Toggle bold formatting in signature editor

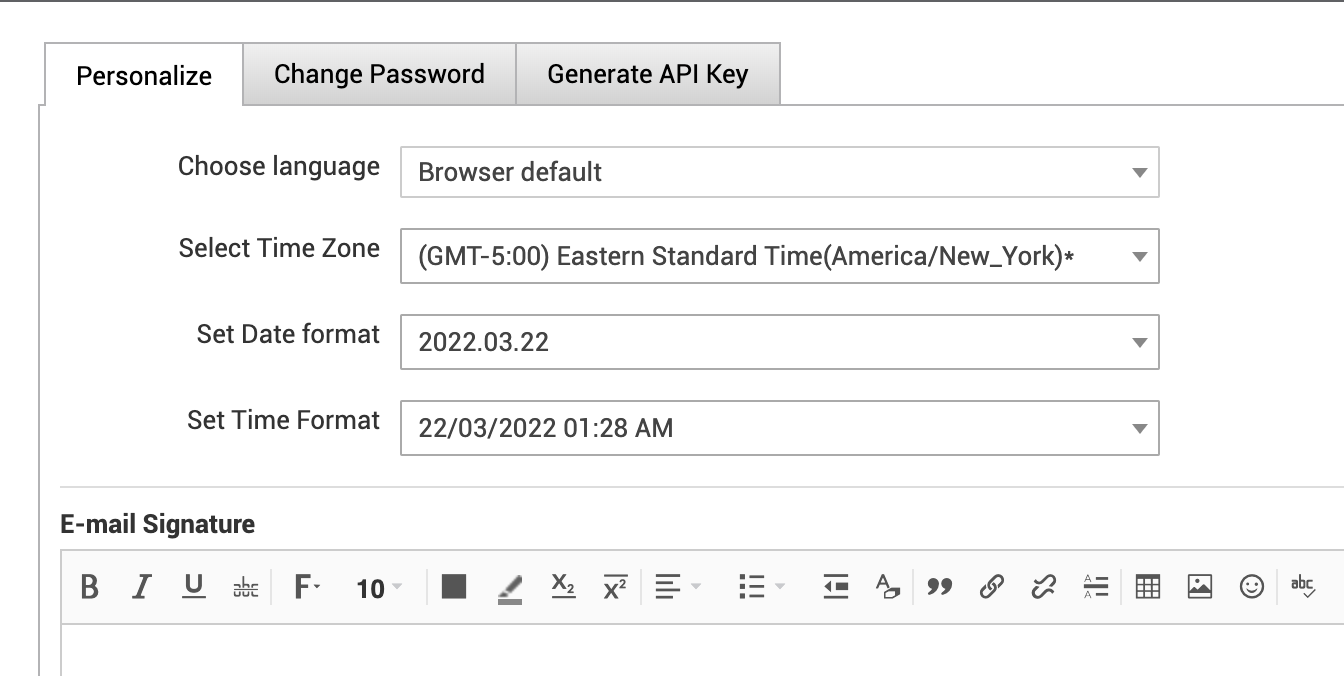tap(89, 587)
